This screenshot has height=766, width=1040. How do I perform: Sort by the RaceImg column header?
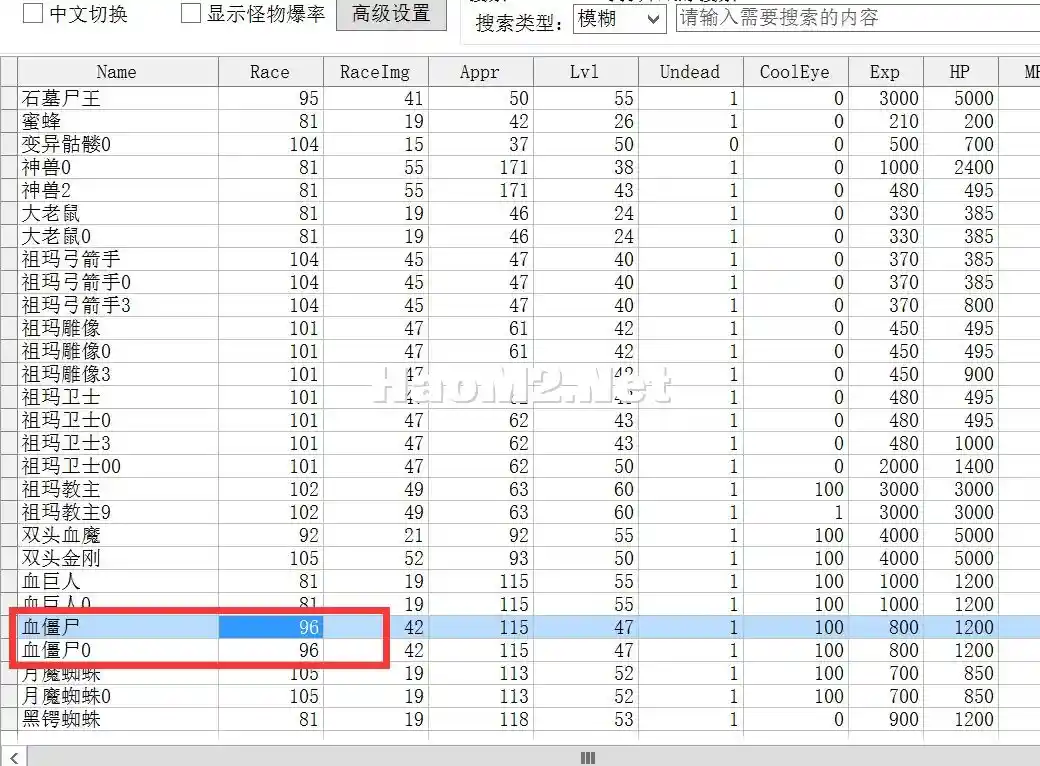[375, 72]
